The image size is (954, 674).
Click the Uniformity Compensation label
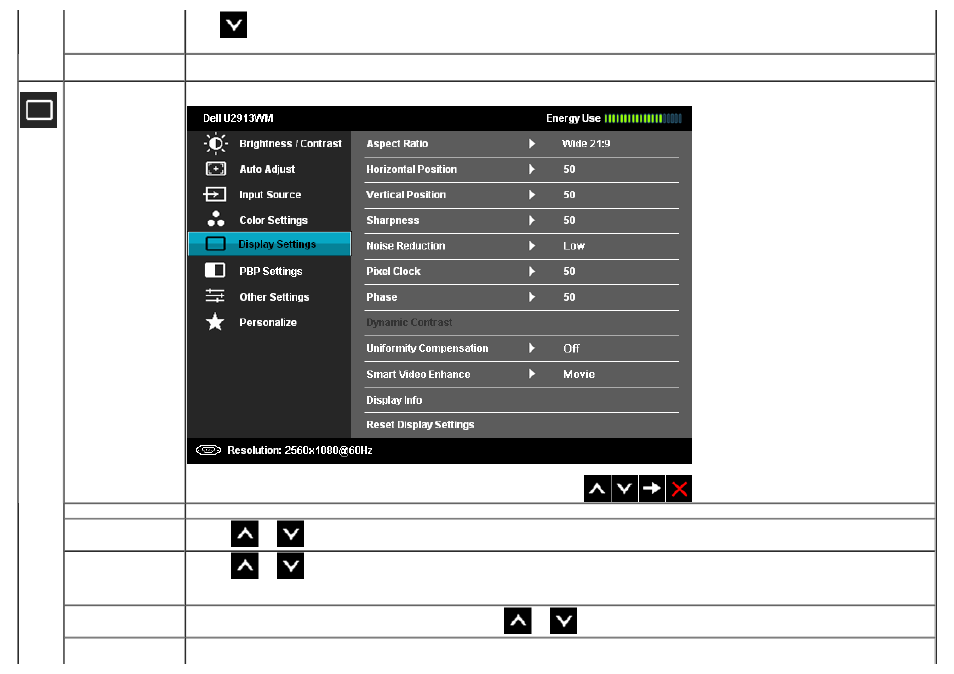coord(427,348)
